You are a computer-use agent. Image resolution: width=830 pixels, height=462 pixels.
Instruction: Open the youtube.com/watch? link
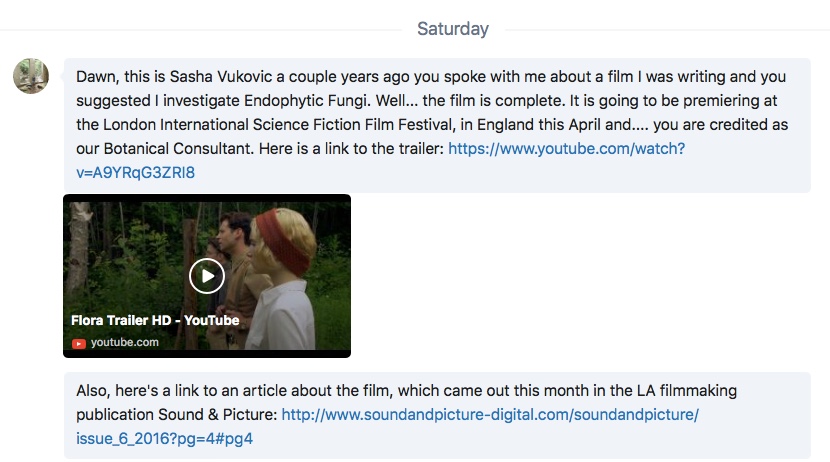[x=566, y=149]
